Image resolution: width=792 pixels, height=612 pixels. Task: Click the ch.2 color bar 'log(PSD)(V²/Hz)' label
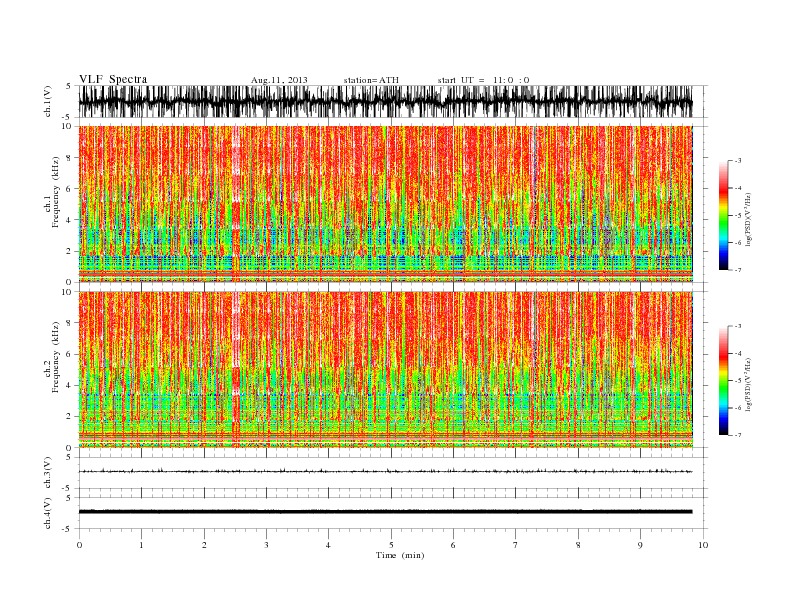pos(748,384)
